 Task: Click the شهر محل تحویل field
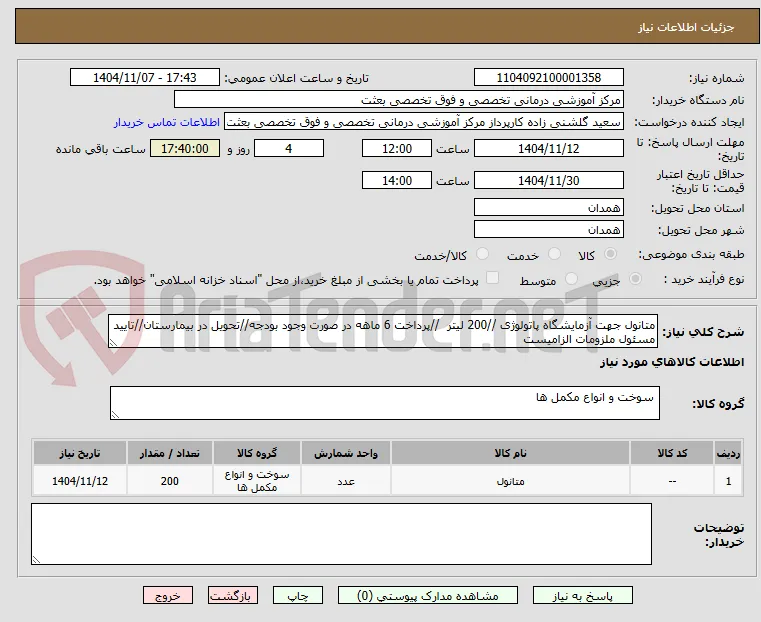pyautogui.click(x=548, y=229)
